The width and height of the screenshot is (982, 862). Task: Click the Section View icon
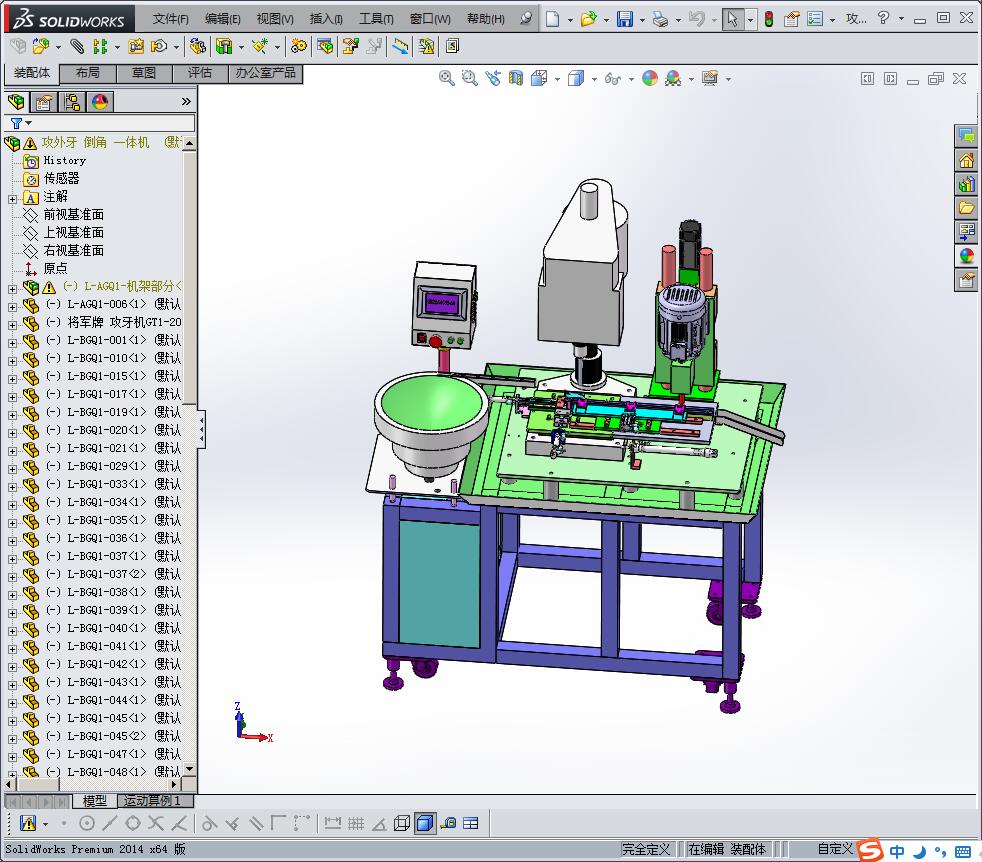[516, 78]
